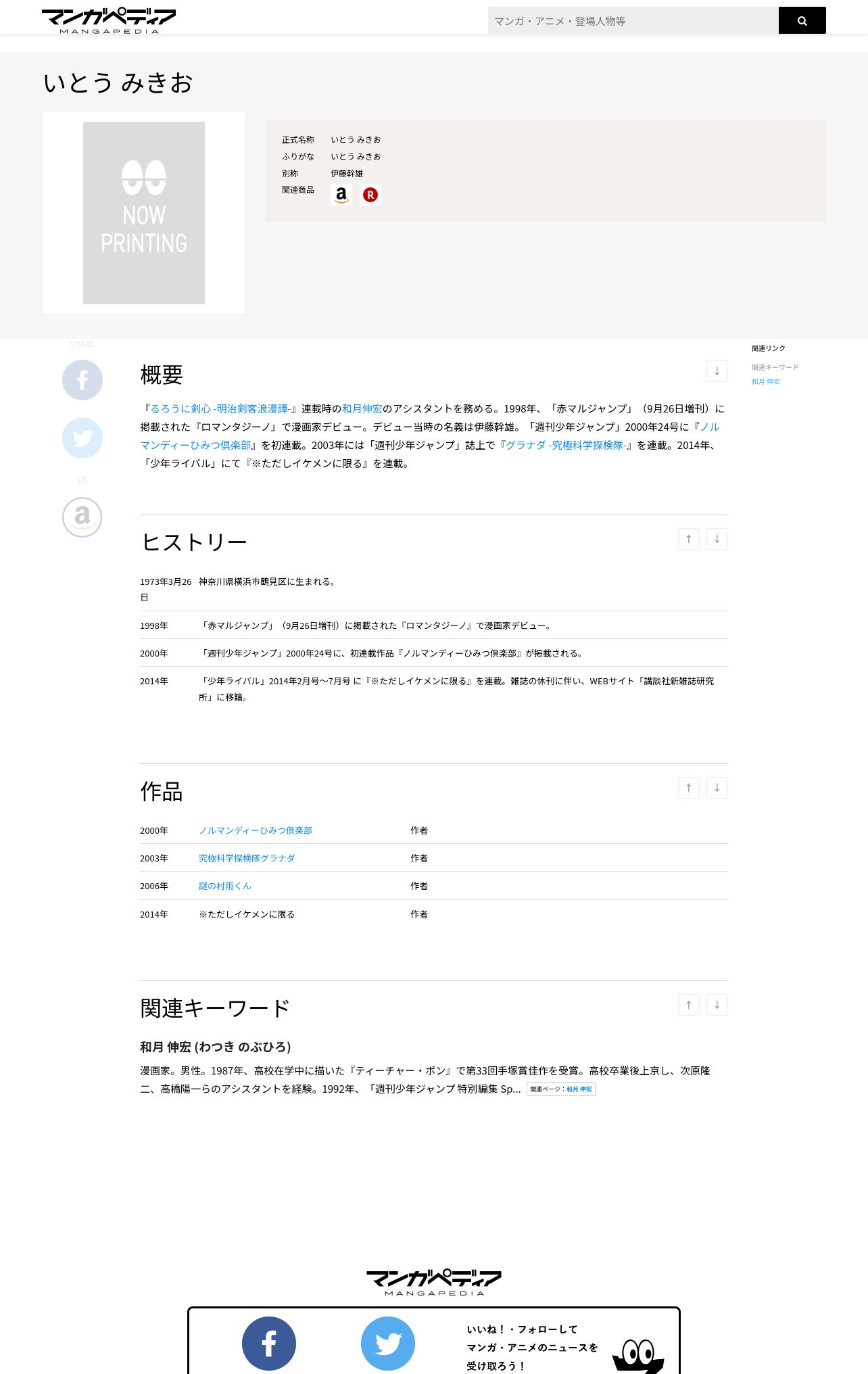Jump up from the ヒストリー section
Image resolution: width=868 pixels, height=1374 pixels.
coord(689,539)
